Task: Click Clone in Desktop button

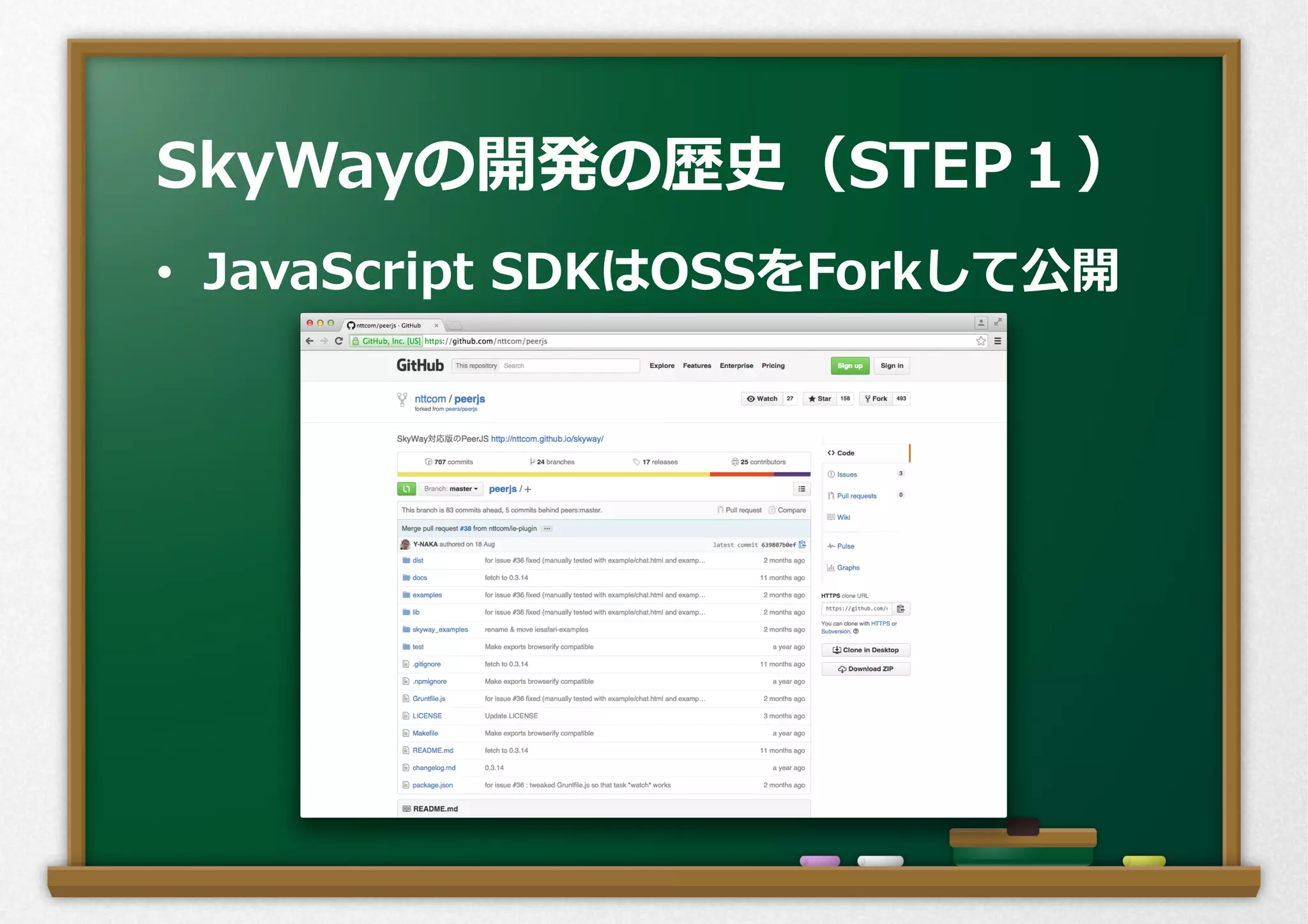Action: coord(866,650)
